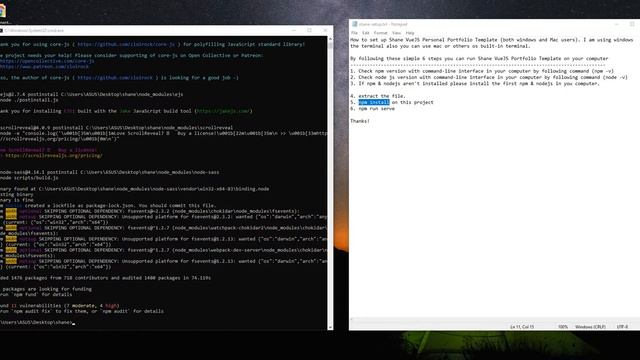This screenshot has width=640, height=360.
Task: Click the '100%' zoom status in Notepad
Action: 562,327
